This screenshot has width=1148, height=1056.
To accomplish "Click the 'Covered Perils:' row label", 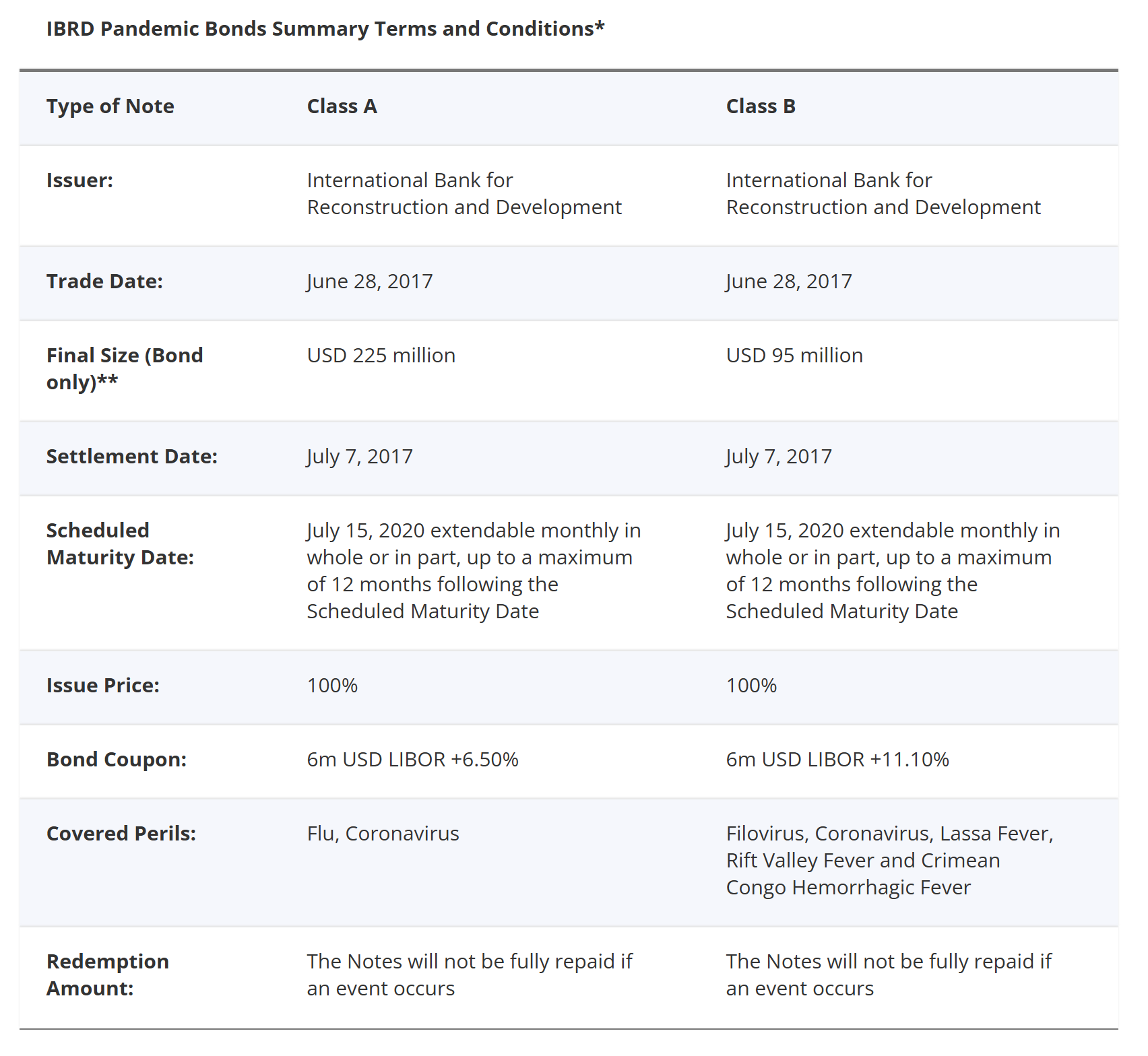I will 121,834.
